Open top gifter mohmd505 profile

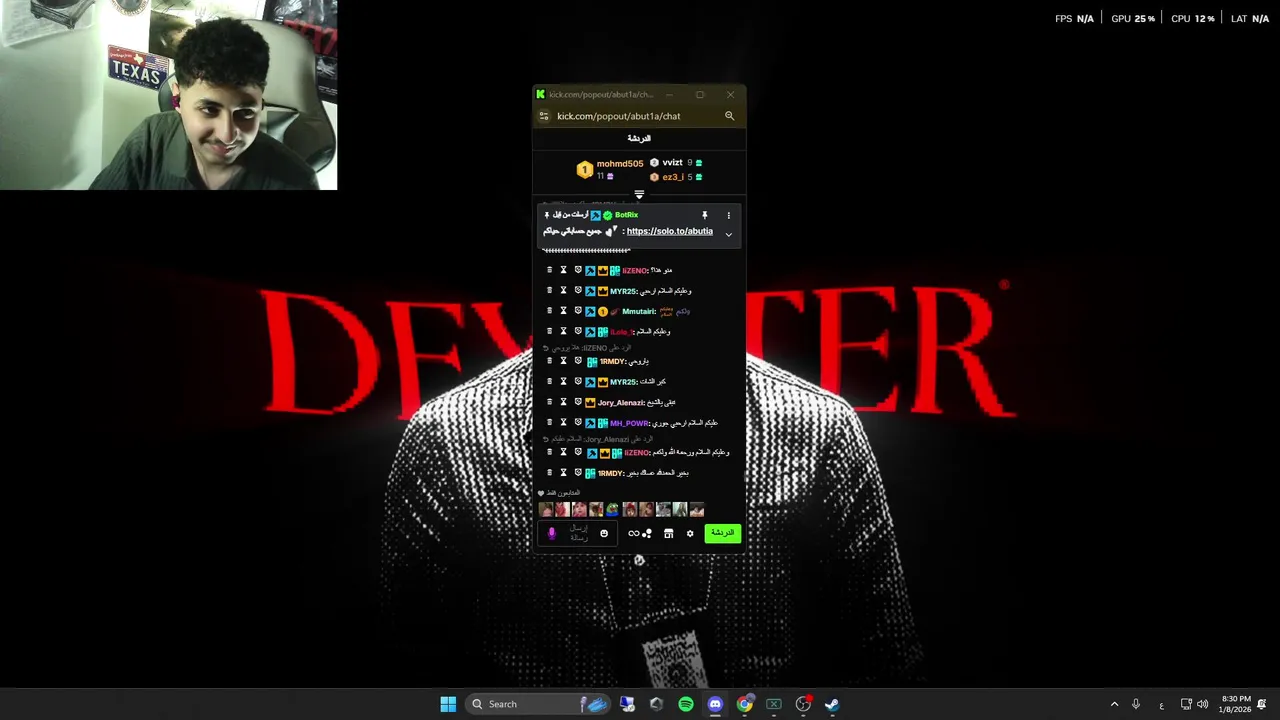[619, 164]
